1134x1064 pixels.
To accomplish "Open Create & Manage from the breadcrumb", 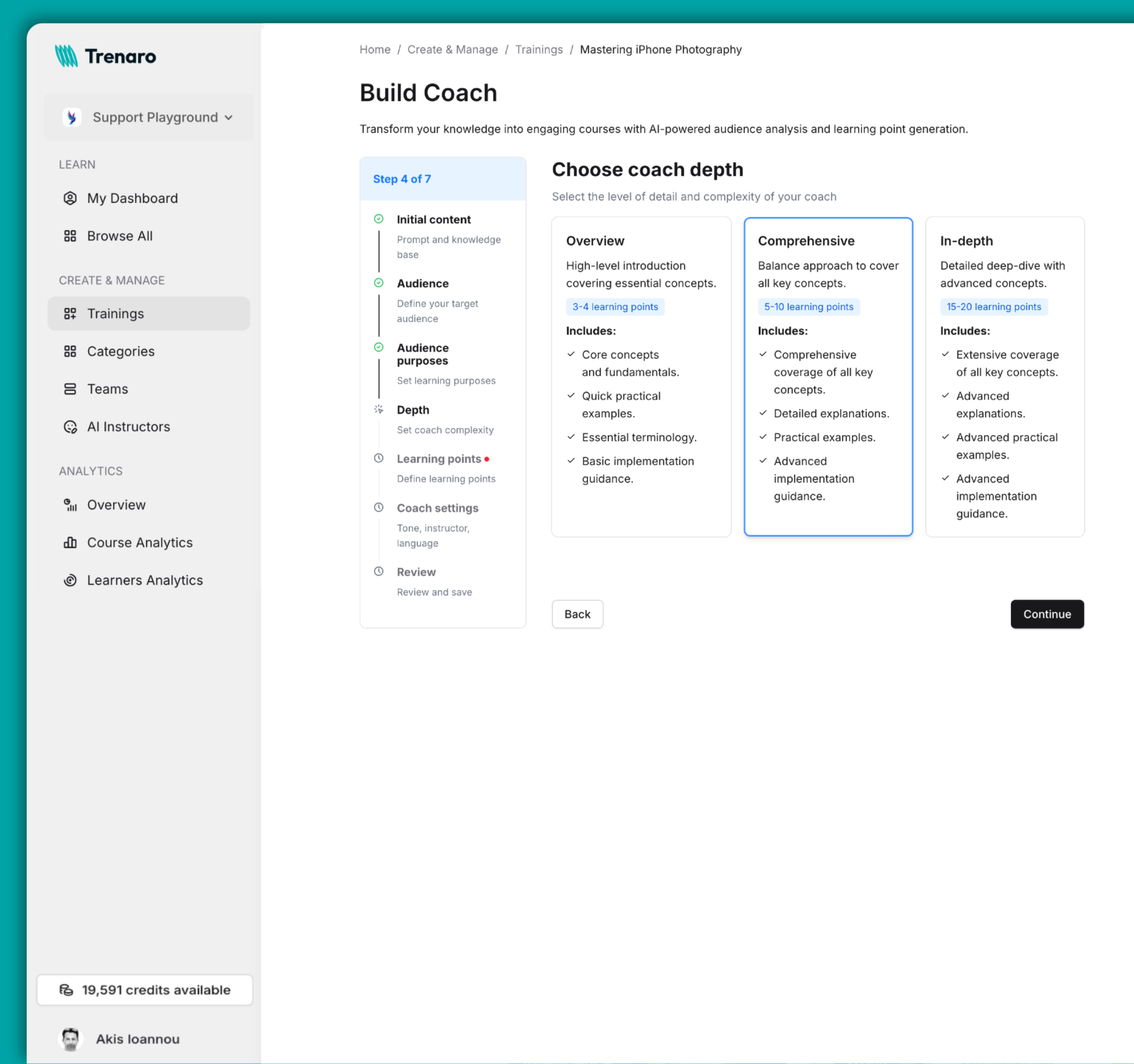I will 452,49.
